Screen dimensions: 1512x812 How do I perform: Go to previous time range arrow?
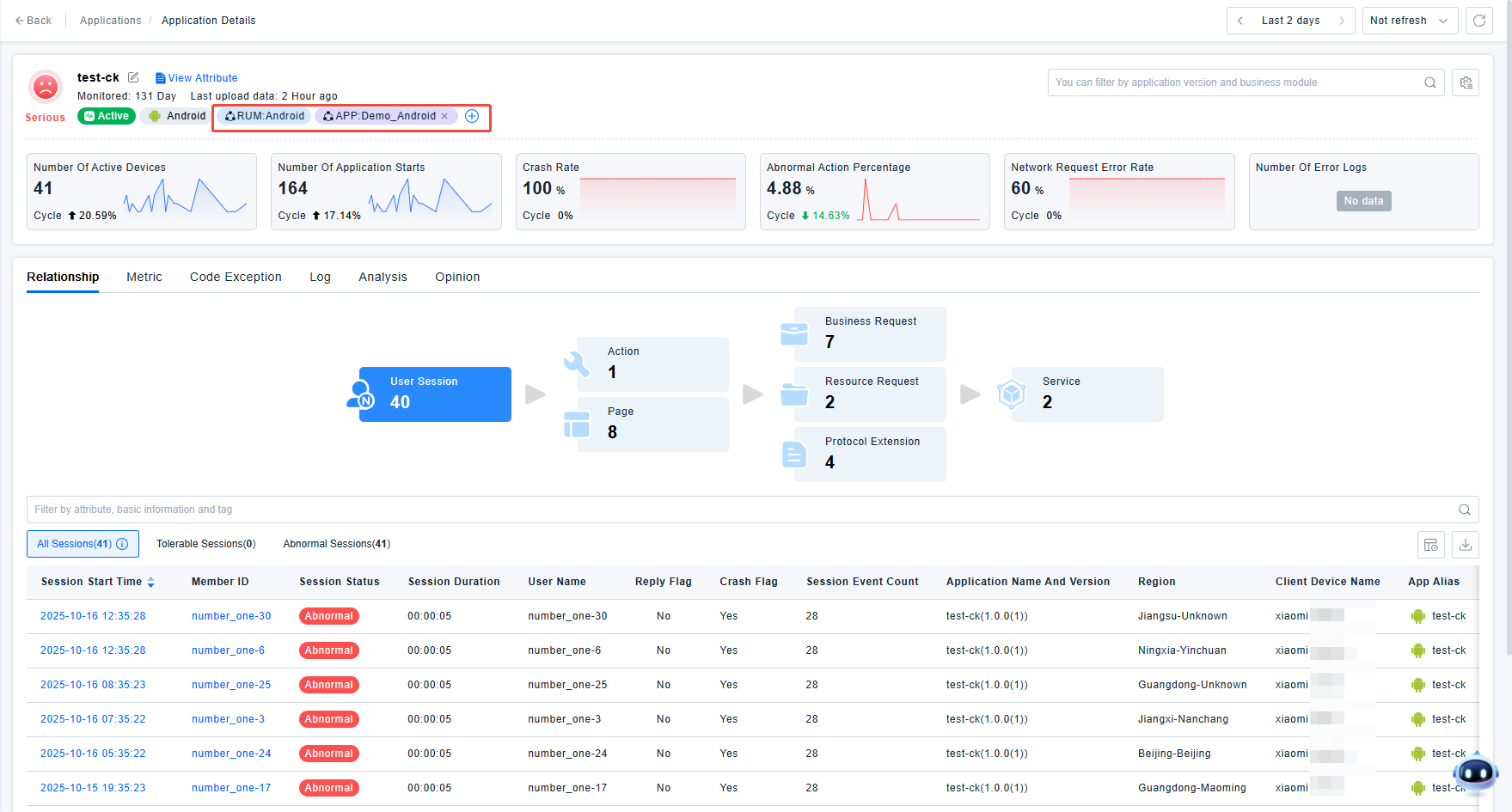(1240, 21)
